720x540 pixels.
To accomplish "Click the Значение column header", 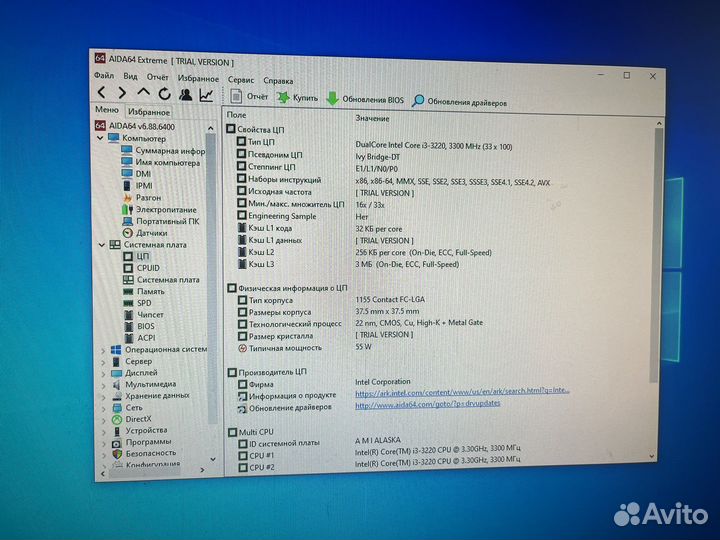I will click(372, 118).
